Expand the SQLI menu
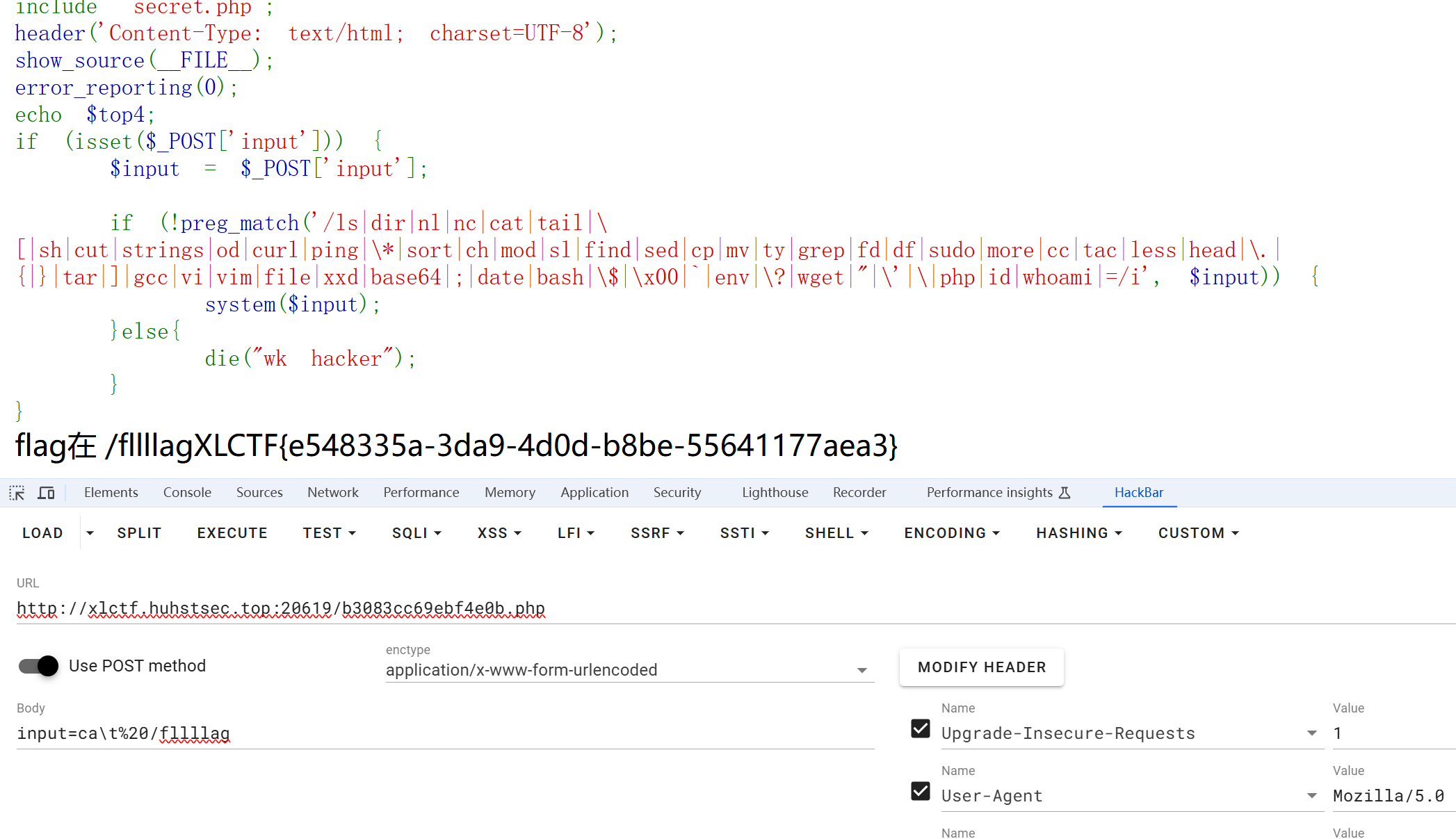 pyautogui.click(x=416, y=533)
